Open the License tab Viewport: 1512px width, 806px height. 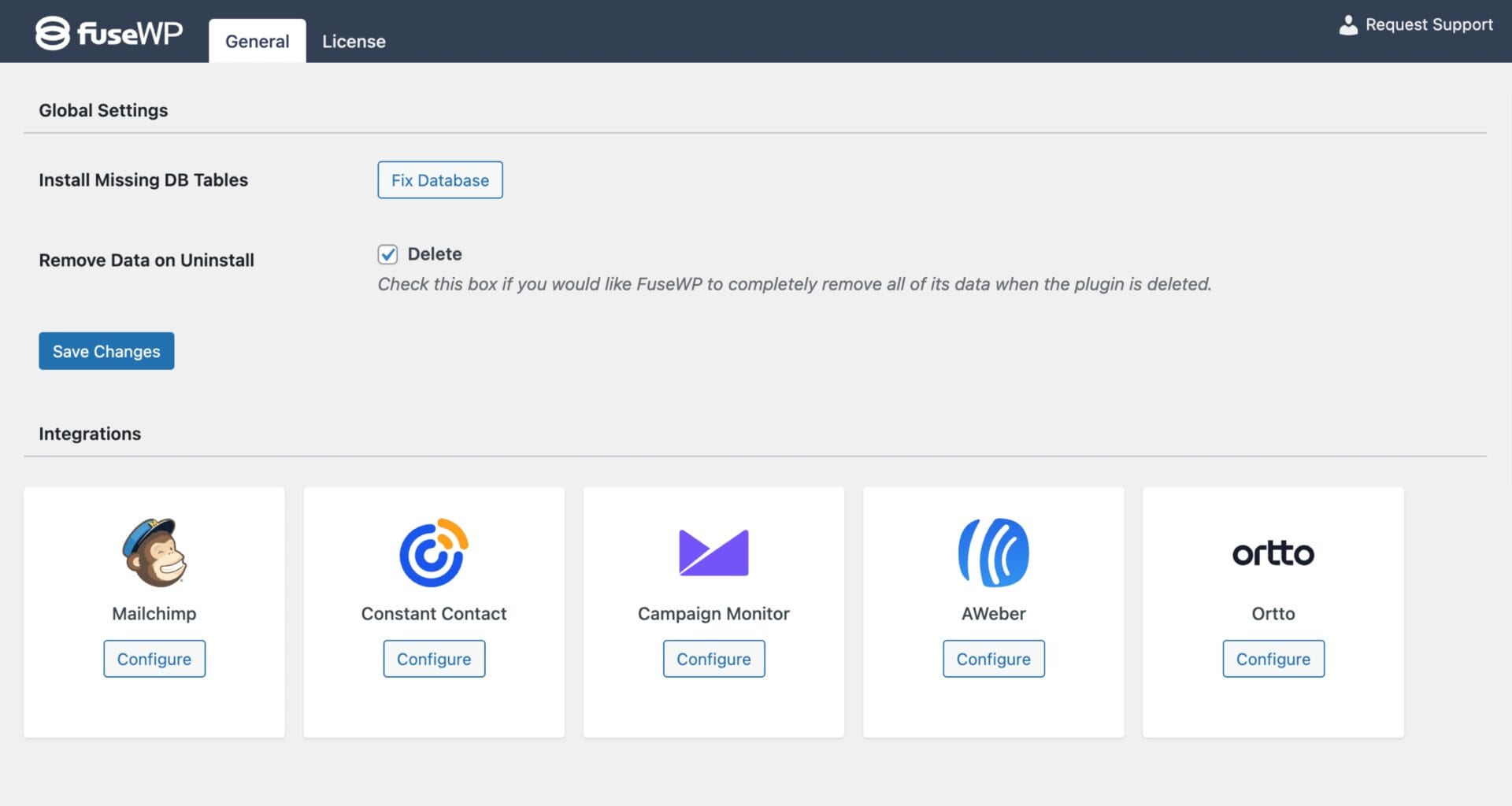pos(354,41)
